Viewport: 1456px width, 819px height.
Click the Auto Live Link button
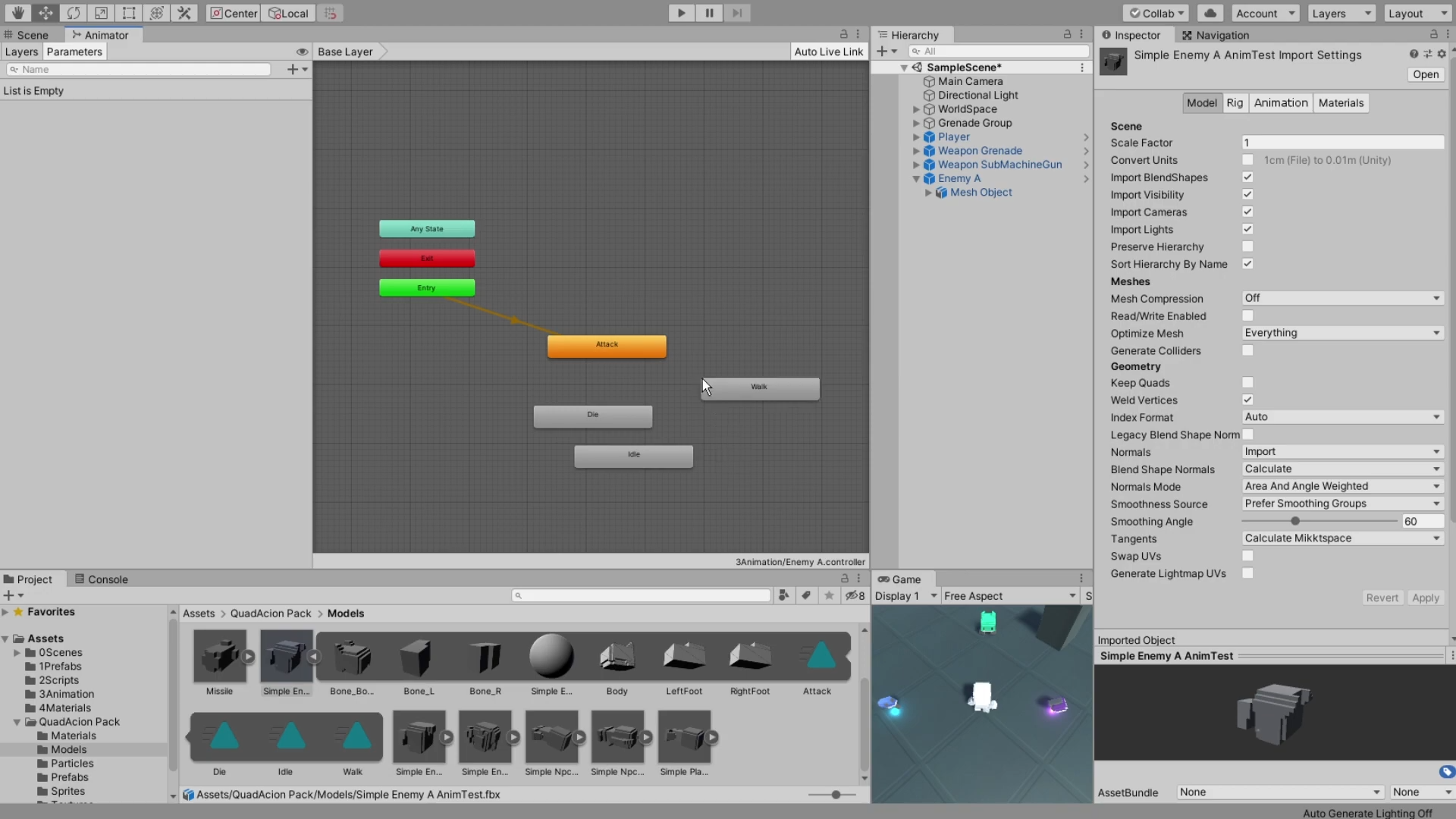pyautogui.click(x=828, y=52)
